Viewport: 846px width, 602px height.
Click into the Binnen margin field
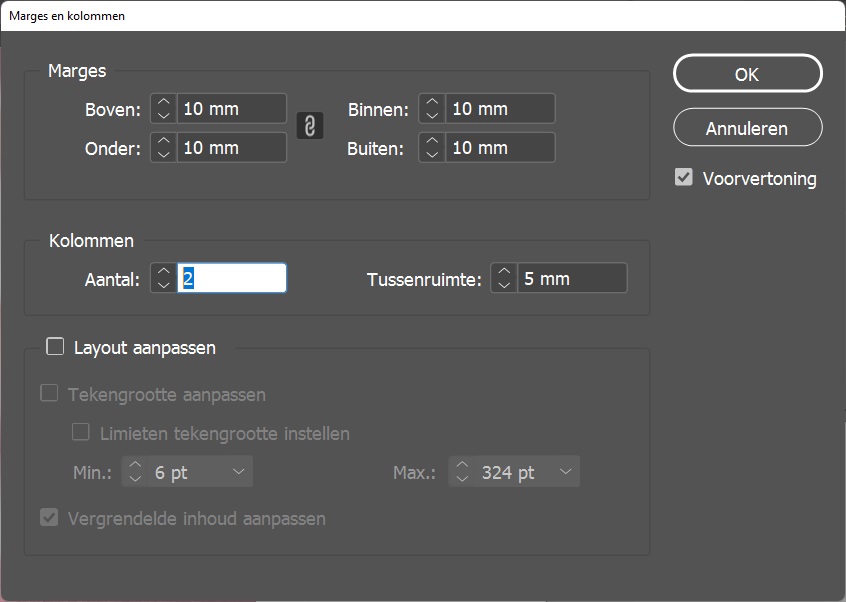click(x=500, y=108)
